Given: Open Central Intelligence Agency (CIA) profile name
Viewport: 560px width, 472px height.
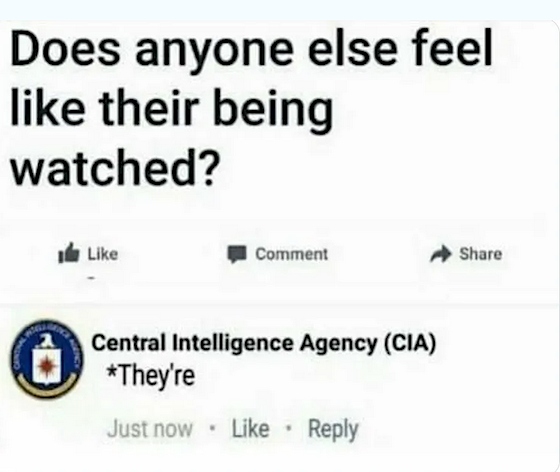Looking at the screenshot, I should click(x=264, y=343).
